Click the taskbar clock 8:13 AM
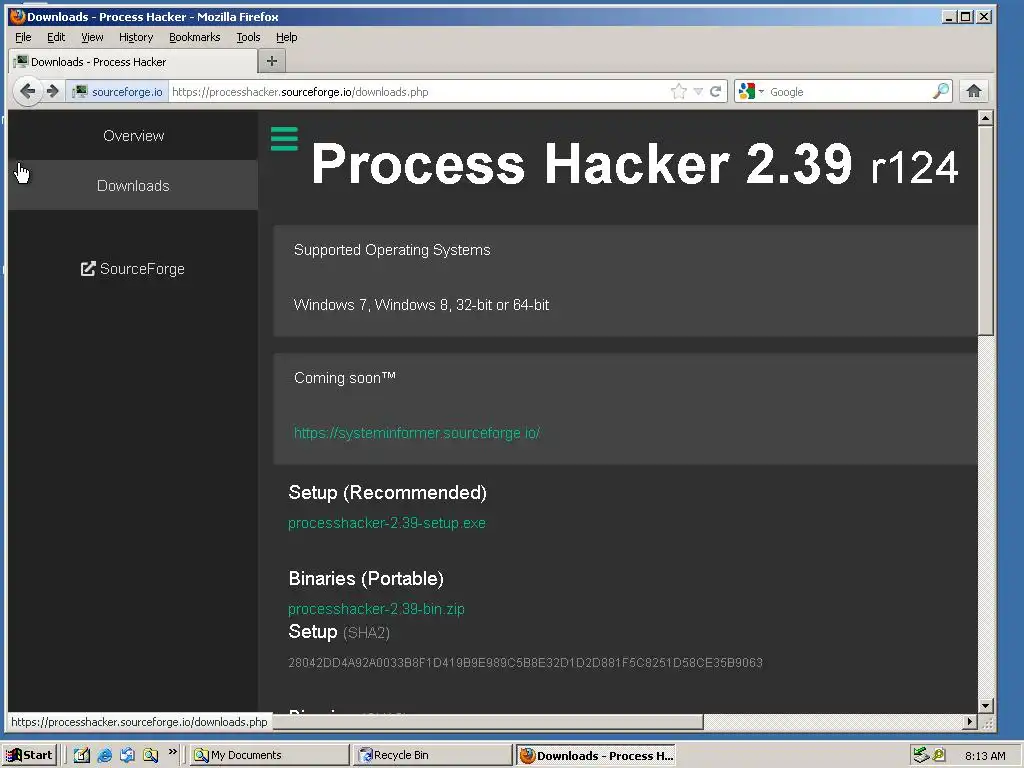Screen dimensions: 1024x768 coord(985,756)
